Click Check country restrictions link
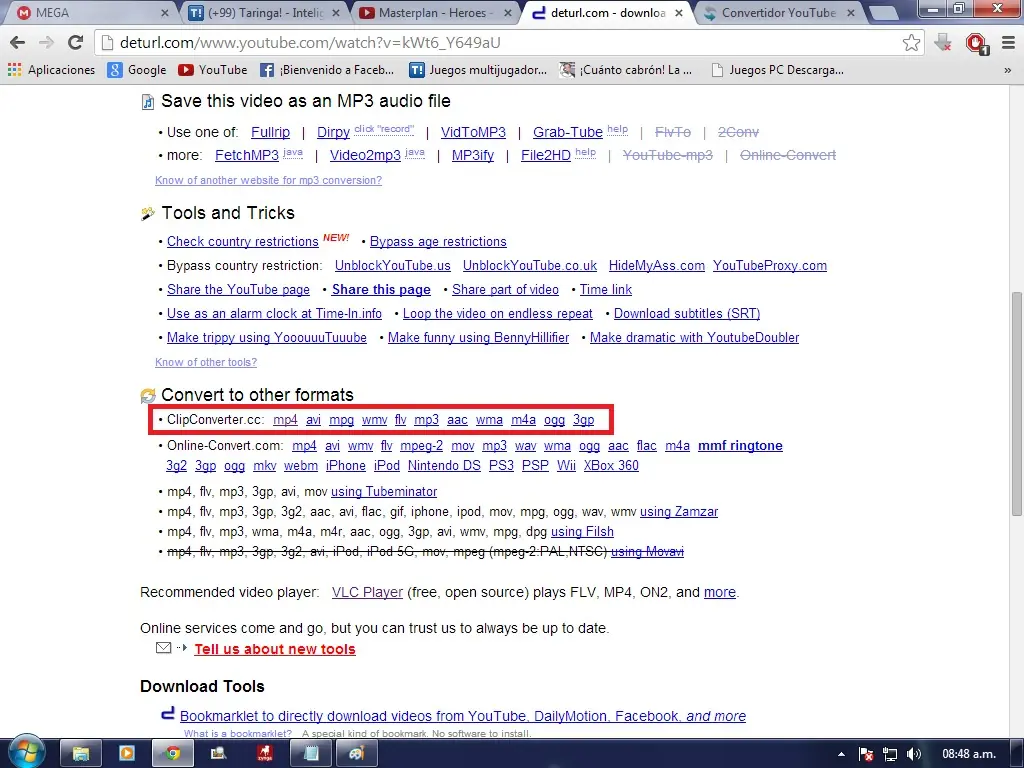 point(242,242)
